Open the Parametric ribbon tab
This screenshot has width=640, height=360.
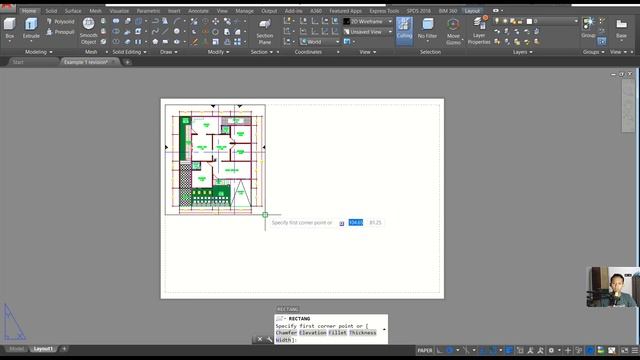(148, 11)
